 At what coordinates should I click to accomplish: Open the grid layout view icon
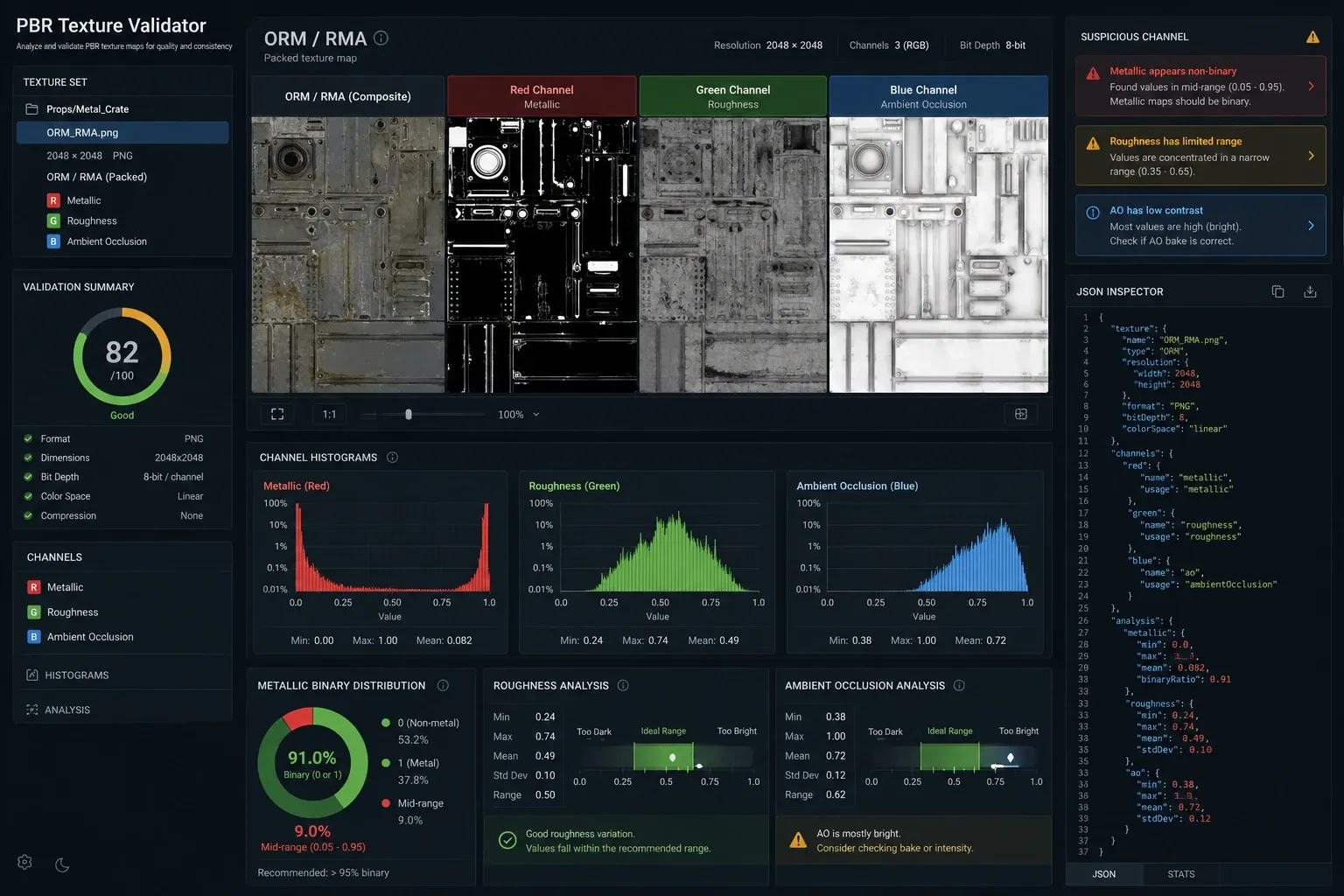1020,414
